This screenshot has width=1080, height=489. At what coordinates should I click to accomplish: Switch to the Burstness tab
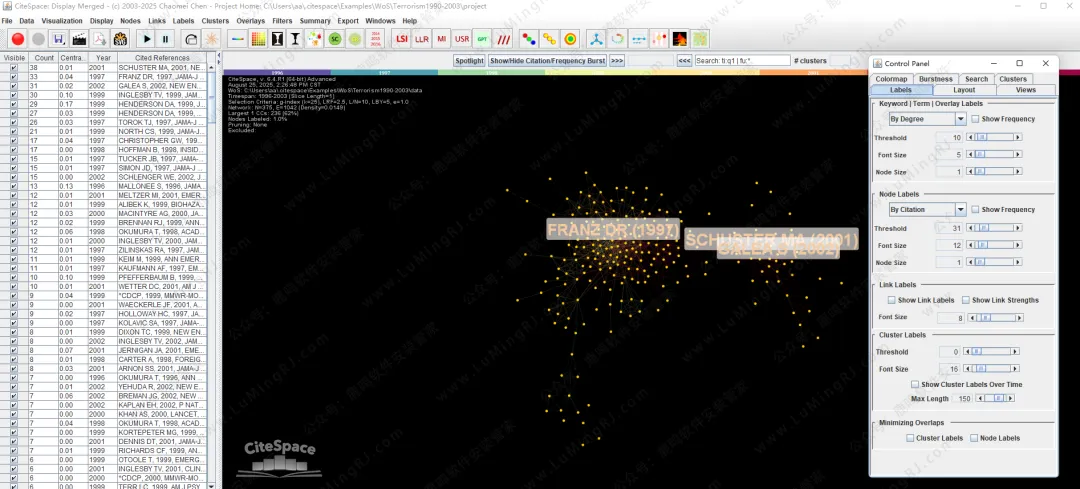click(935, 78)
